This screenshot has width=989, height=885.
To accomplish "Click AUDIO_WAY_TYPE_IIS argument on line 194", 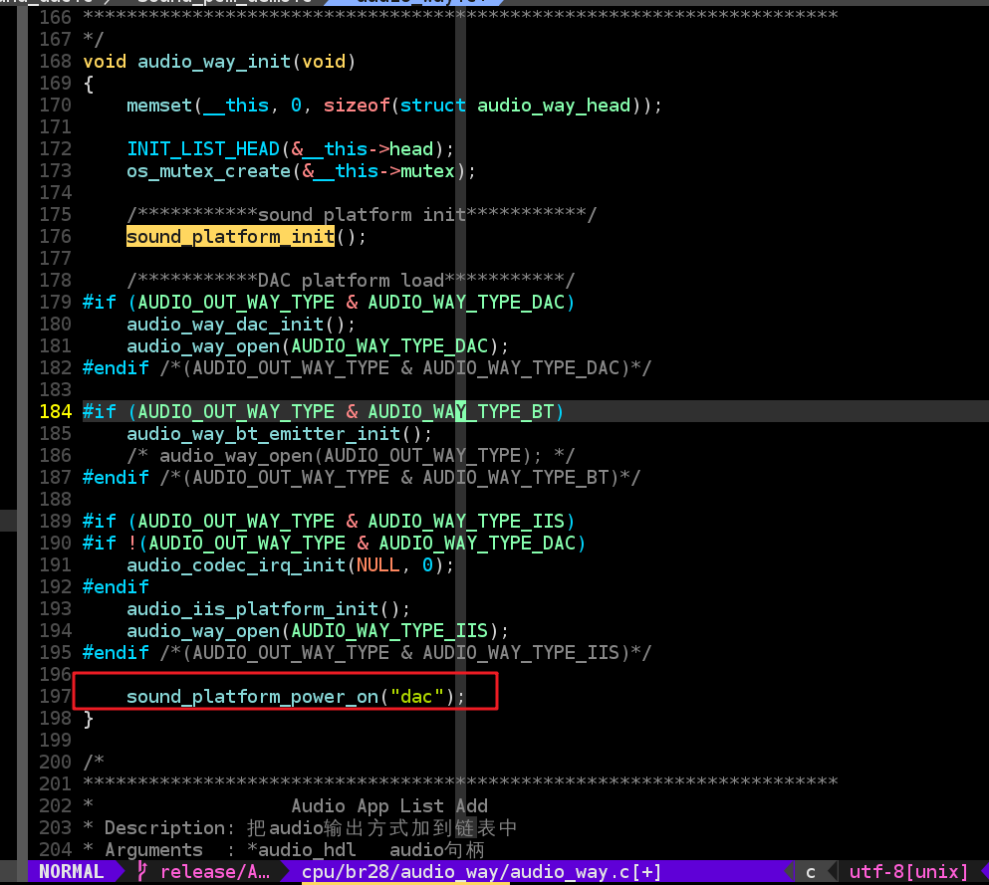I will coord(390,631).
